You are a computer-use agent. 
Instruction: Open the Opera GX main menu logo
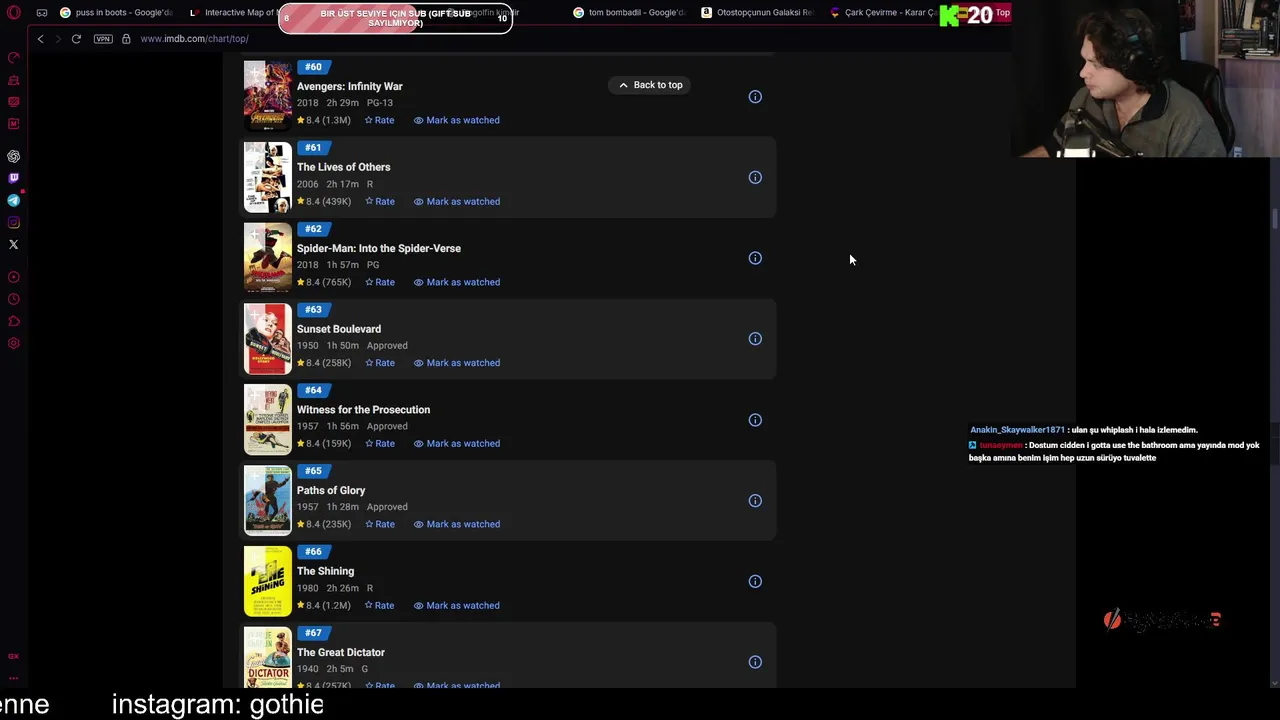coord(14,13)
